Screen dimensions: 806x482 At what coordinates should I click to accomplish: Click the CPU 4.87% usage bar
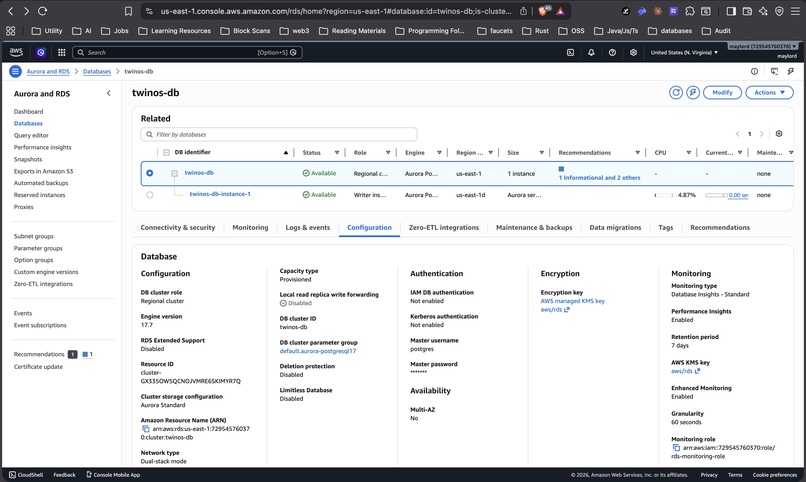coord(664,195)
